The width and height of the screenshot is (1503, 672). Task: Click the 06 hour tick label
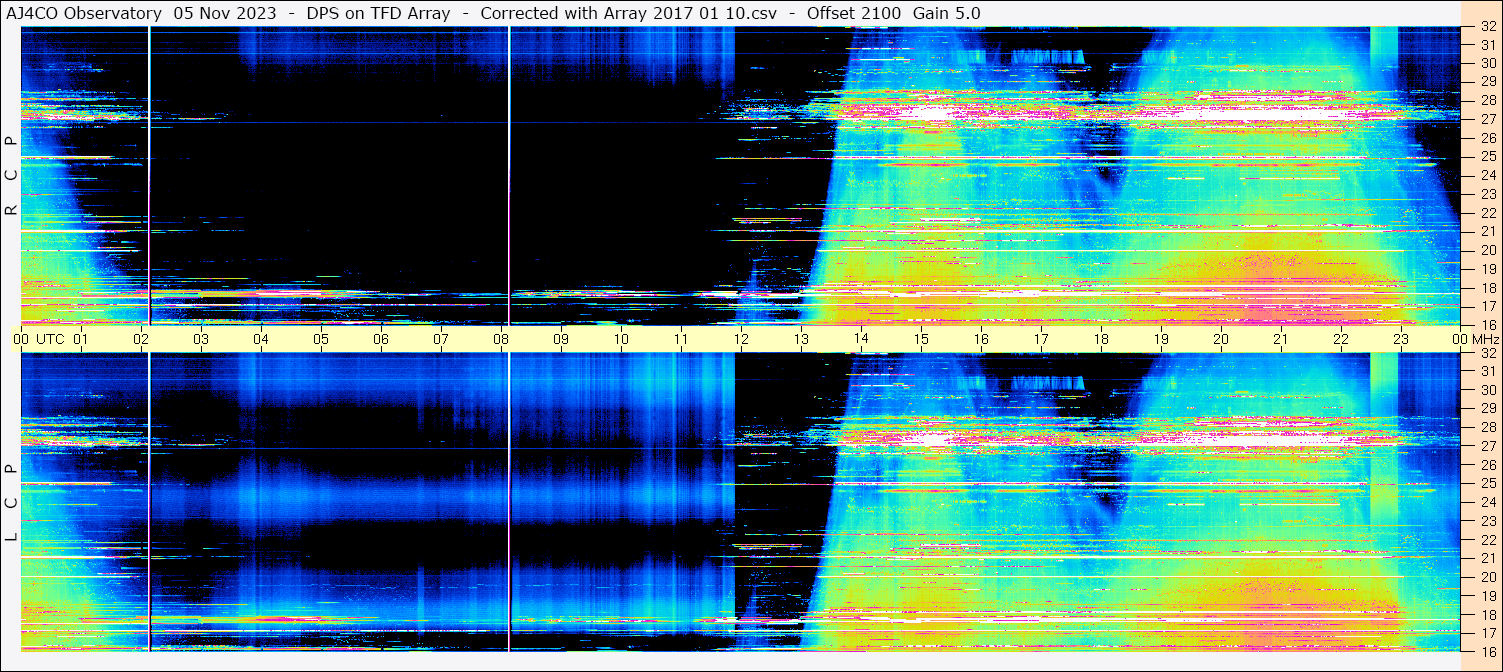coord(381,339)
